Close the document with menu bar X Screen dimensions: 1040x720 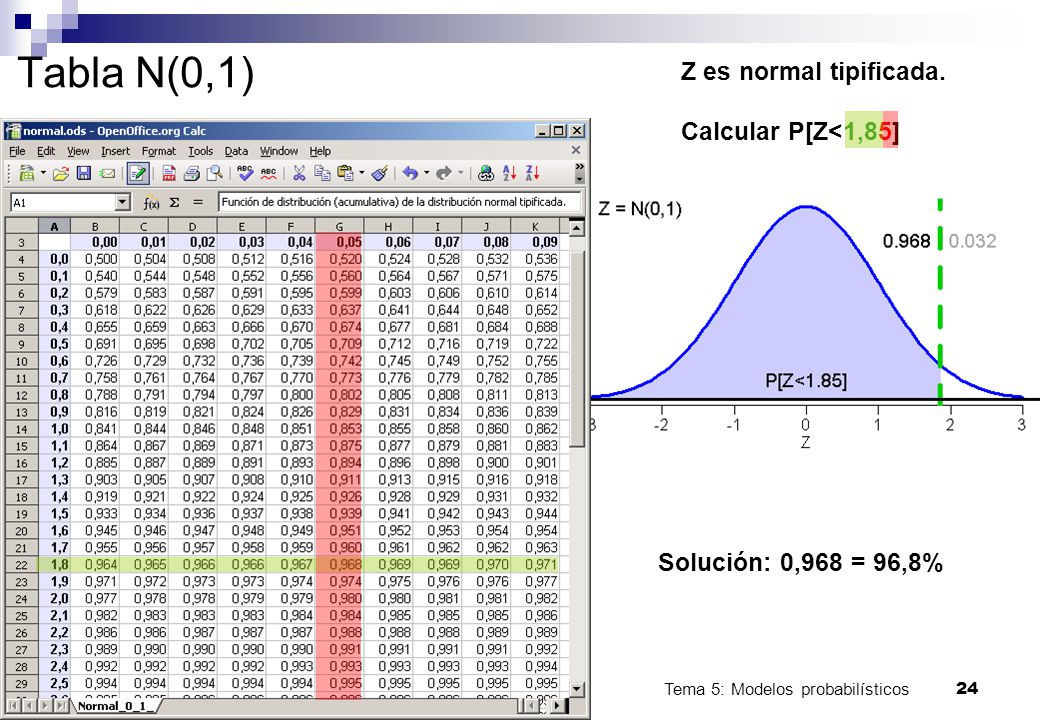click(576, 150)
